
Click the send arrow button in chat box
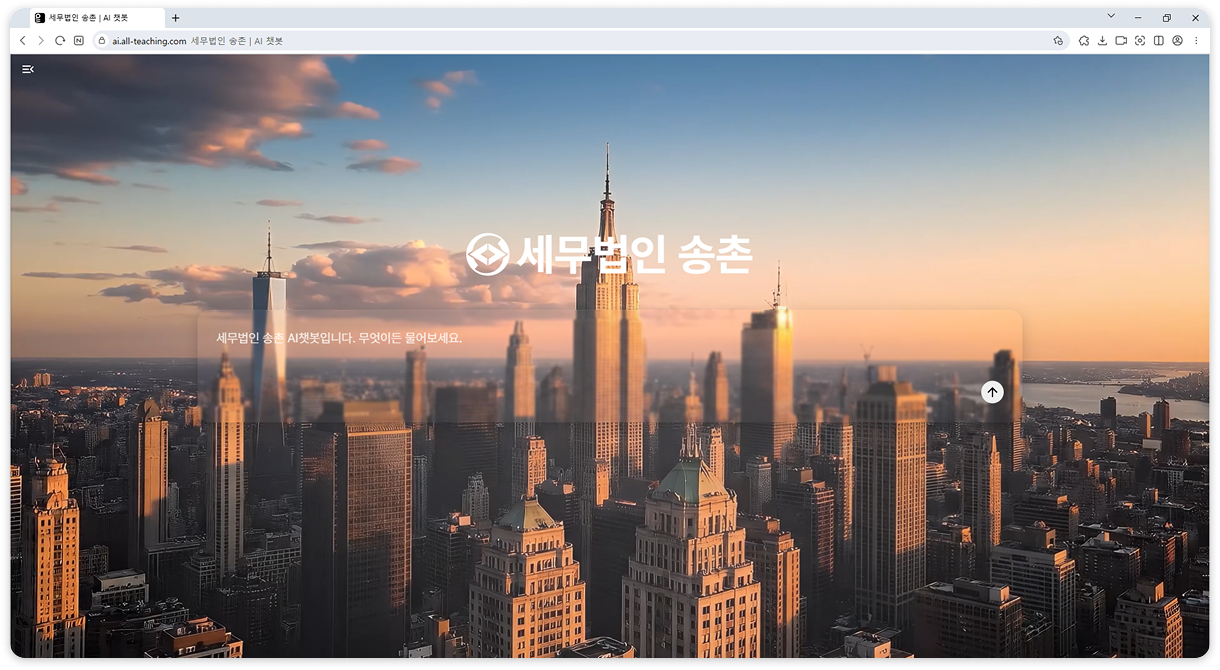pos(992,392)
